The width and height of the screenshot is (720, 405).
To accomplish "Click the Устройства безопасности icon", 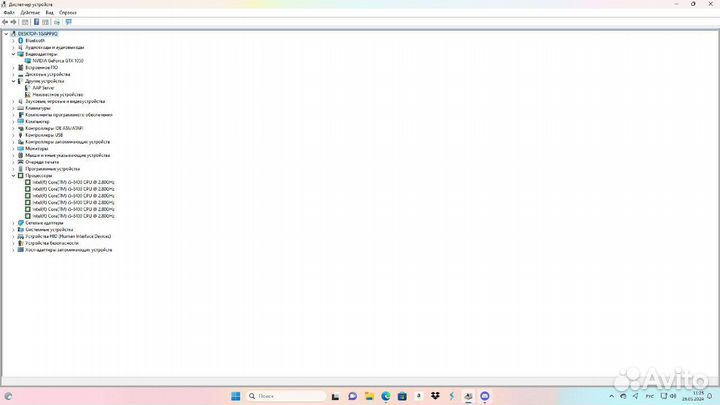I will (x=21, y=243).
